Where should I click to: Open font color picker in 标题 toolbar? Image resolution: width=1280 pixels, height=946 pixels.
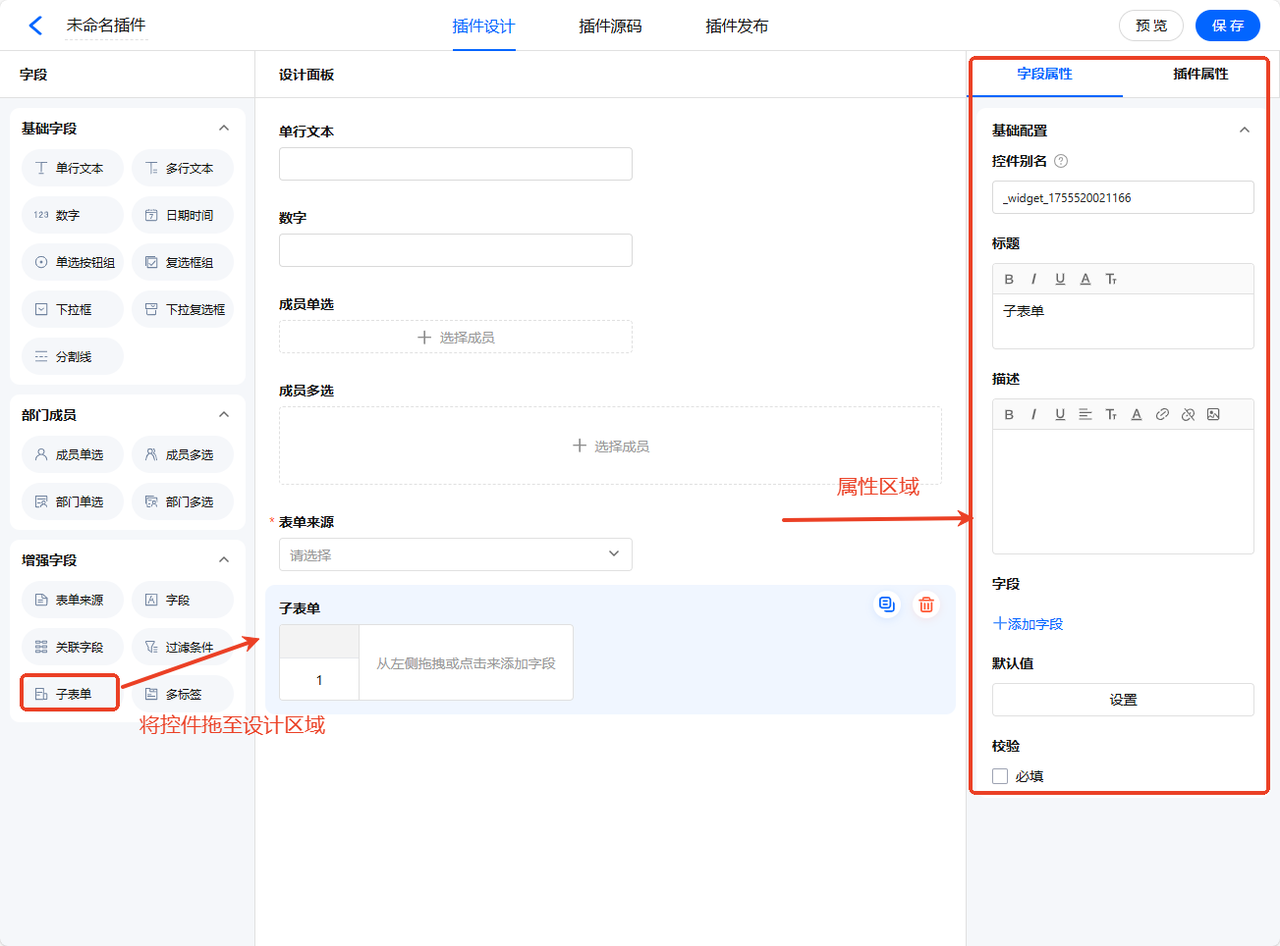[x=1085, y=279]
